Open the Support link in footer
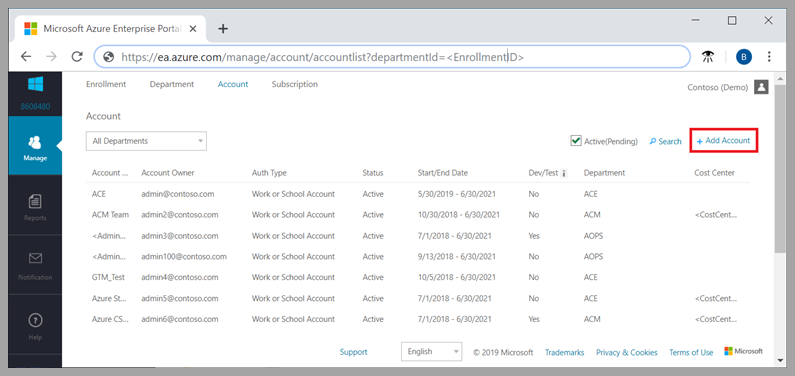 (353, 352)
